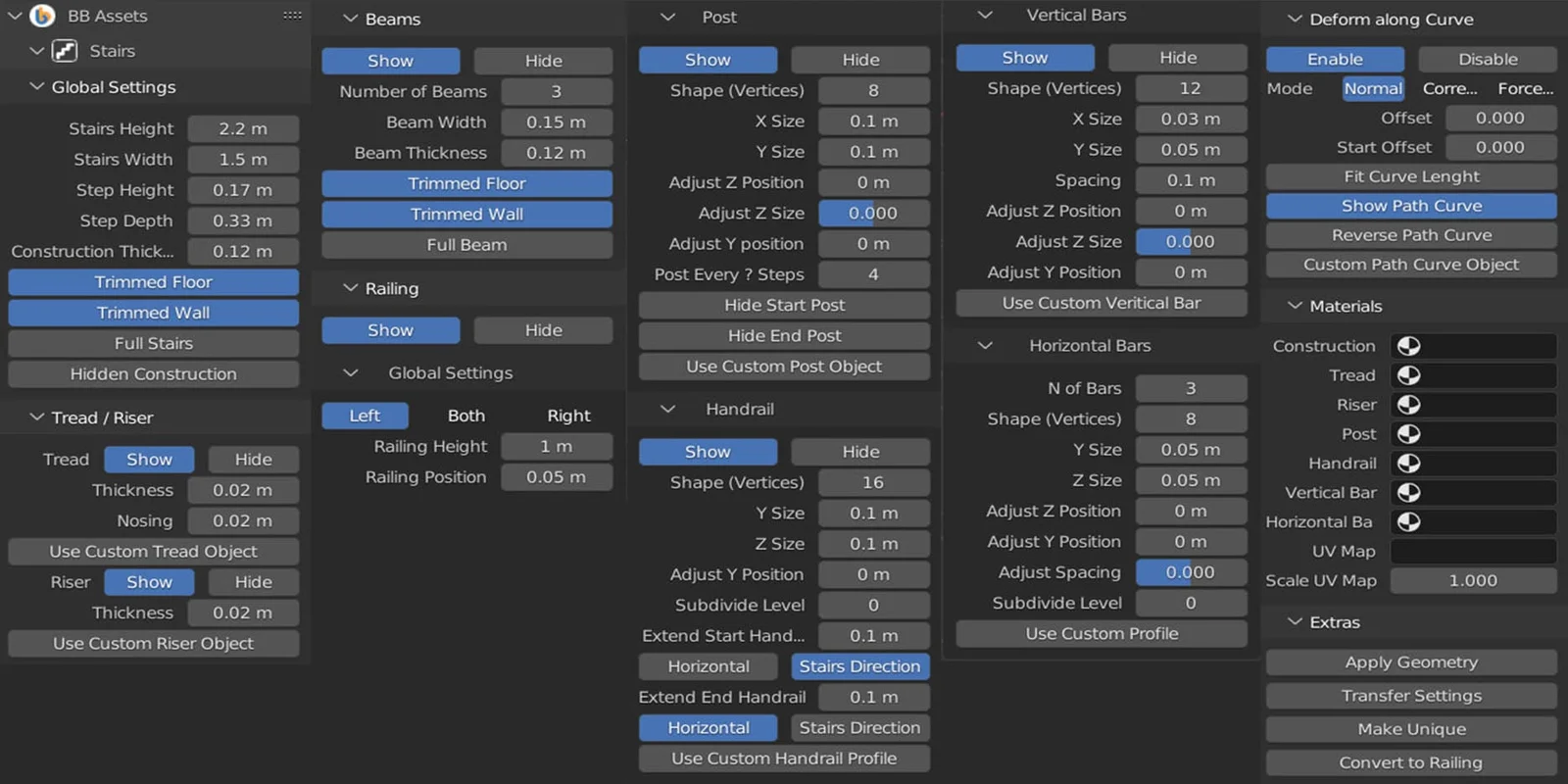Screen dimensions: 1568x784
Task: Open the Vertical Bar material picker icon
Action: pyautogui.click(x=1408, y=493)
